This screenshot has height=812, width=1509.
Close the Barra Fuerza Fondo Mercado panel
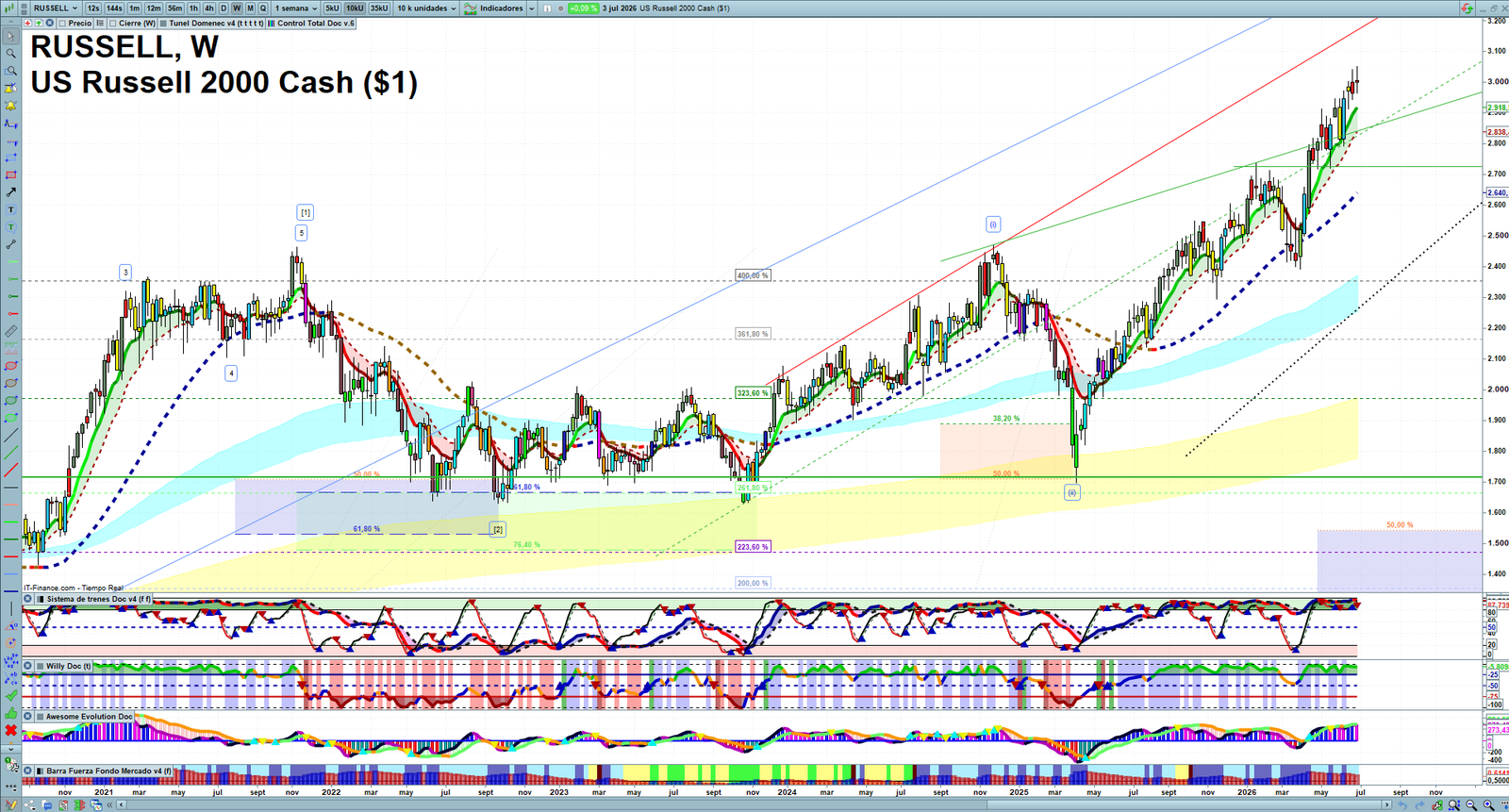click(28, 771)
